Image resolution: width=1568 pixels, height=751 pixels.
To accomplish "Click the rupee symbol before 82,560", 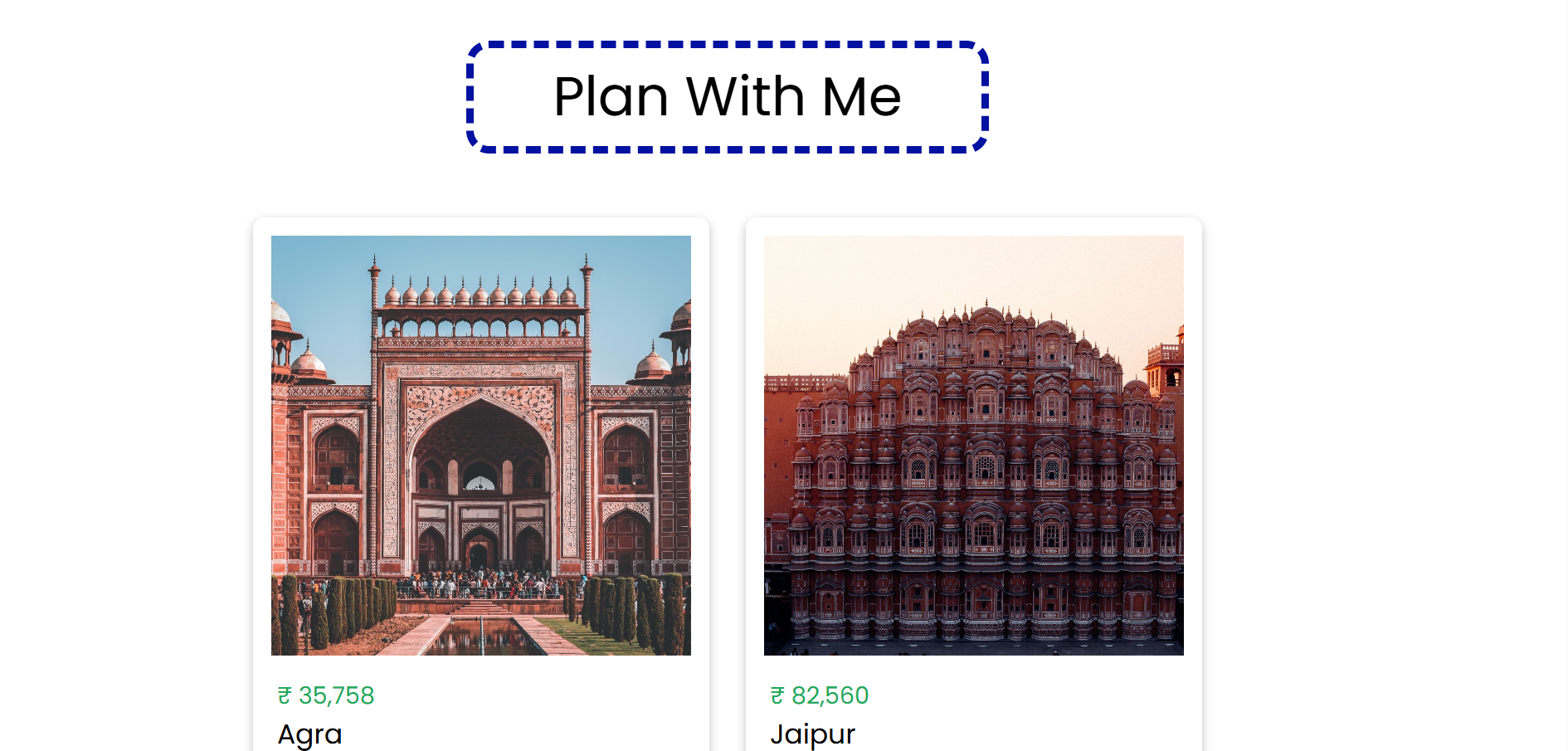I will [x=777, y=695].
